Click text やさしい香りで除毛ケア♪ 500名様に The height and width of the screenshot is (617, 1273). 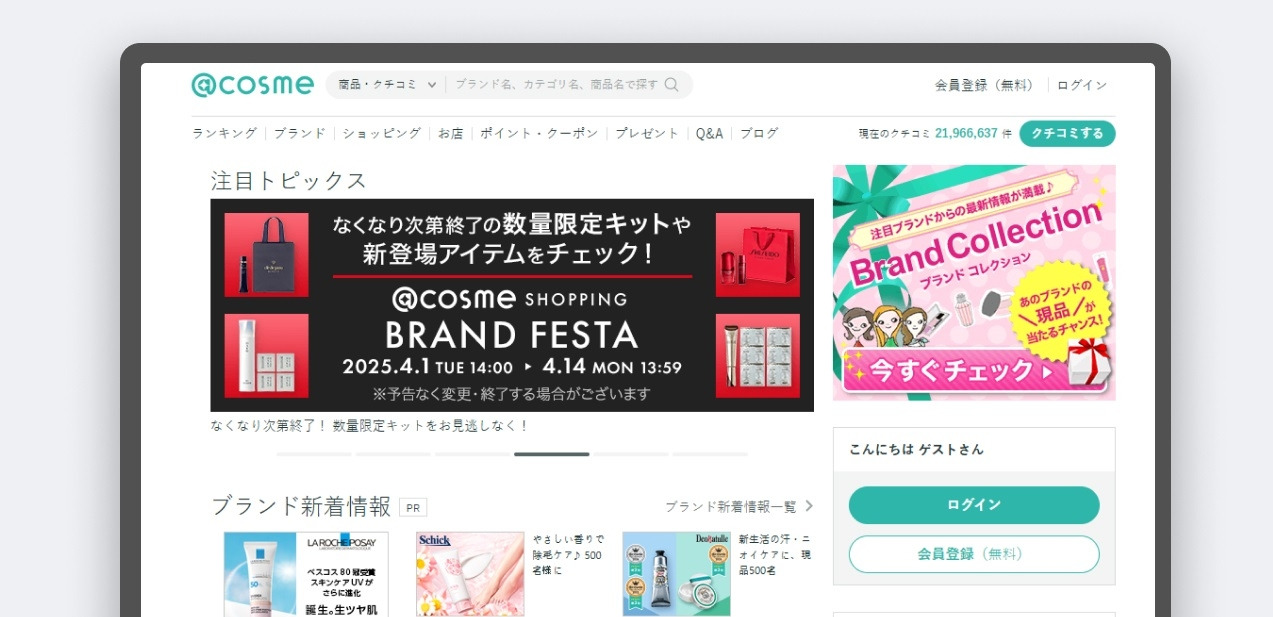click(x=568, y=554)
